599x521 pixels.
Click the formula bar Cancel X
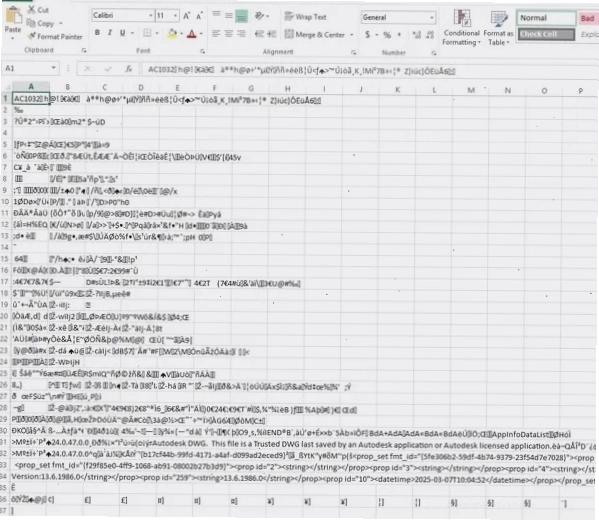tap(87, 69)
